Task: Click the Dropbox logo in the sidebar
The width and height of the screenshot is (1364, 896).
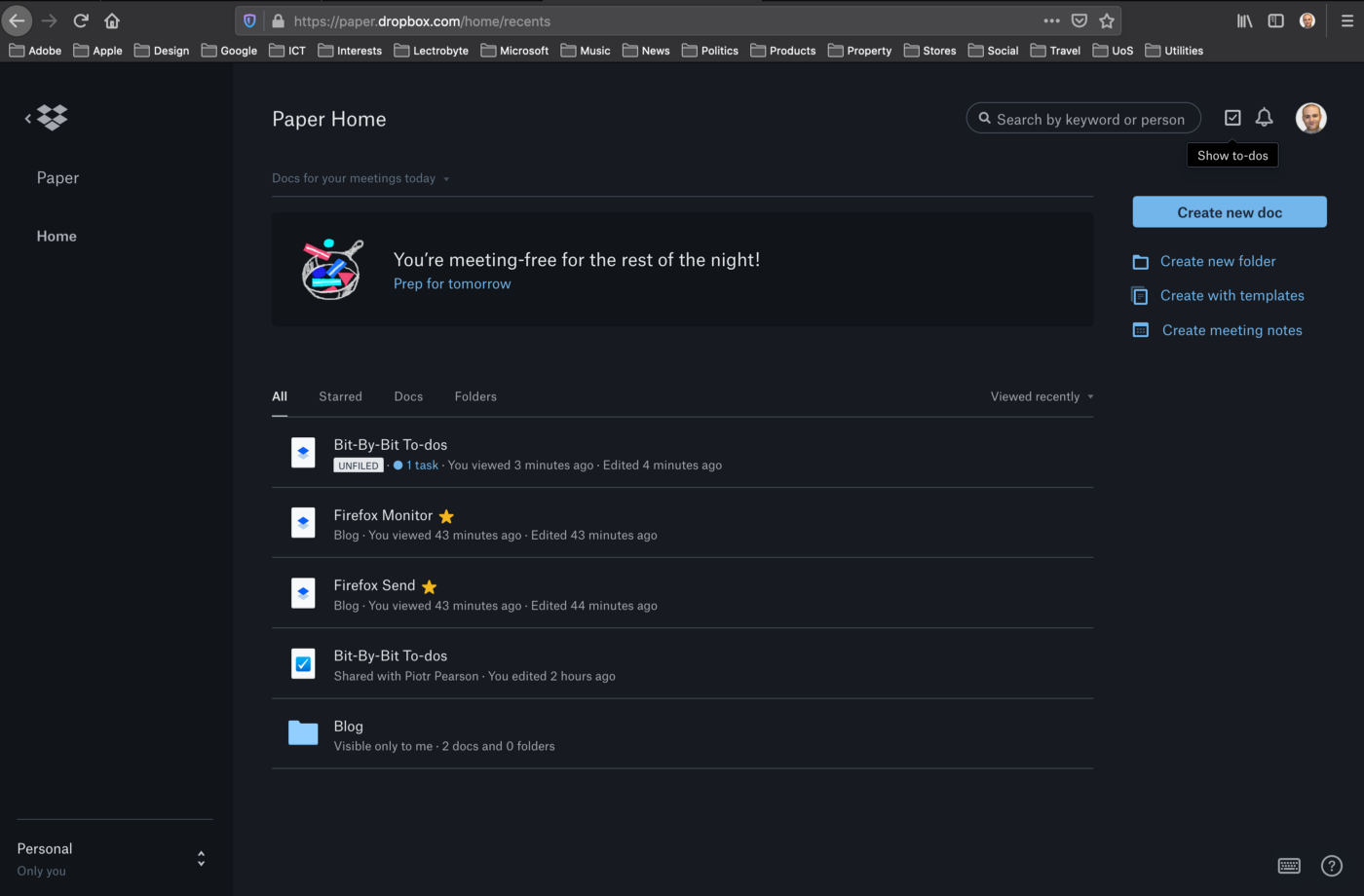Action: coord(52,117)
